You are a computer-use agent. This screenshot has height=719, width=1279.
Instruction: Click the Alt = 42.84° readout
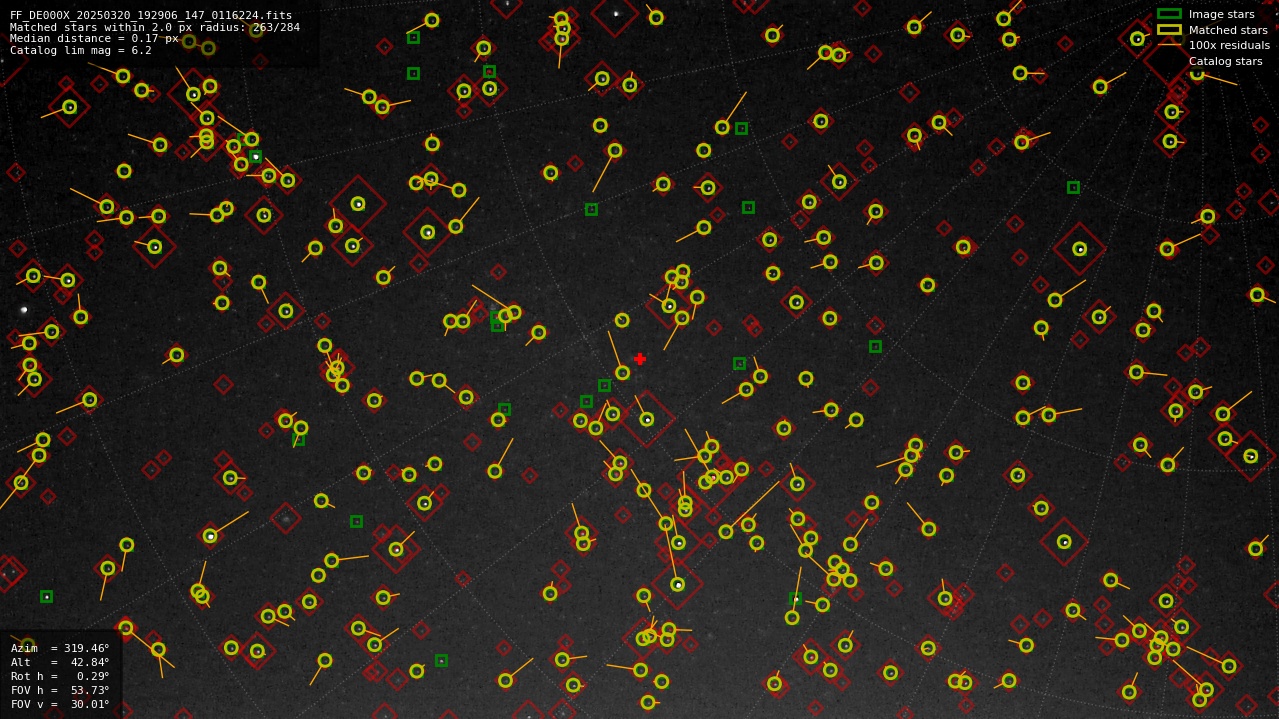point(60,662)
